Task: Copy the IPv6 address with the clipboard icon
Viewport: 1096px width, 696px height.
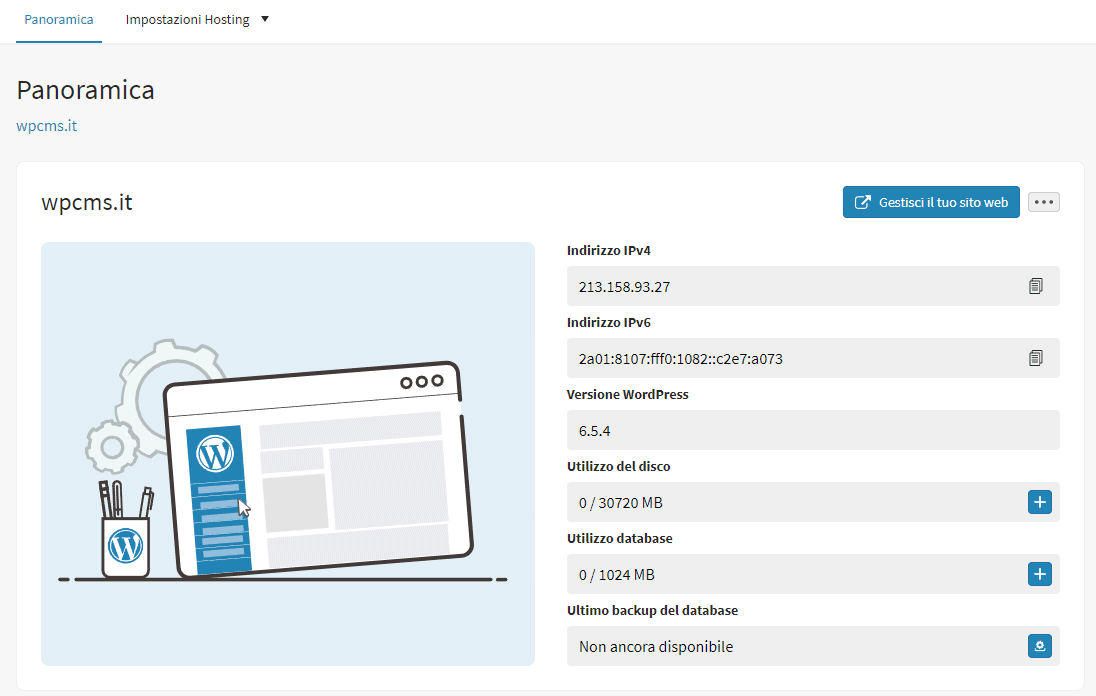Action: pyautogui.click(x=1036, y=358)
